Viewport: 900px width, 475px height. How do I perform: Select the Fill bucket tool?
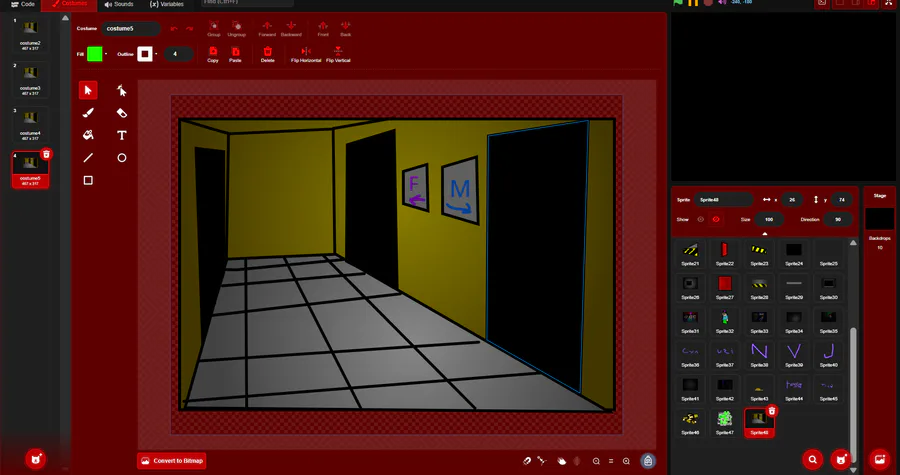pos(88,135)
